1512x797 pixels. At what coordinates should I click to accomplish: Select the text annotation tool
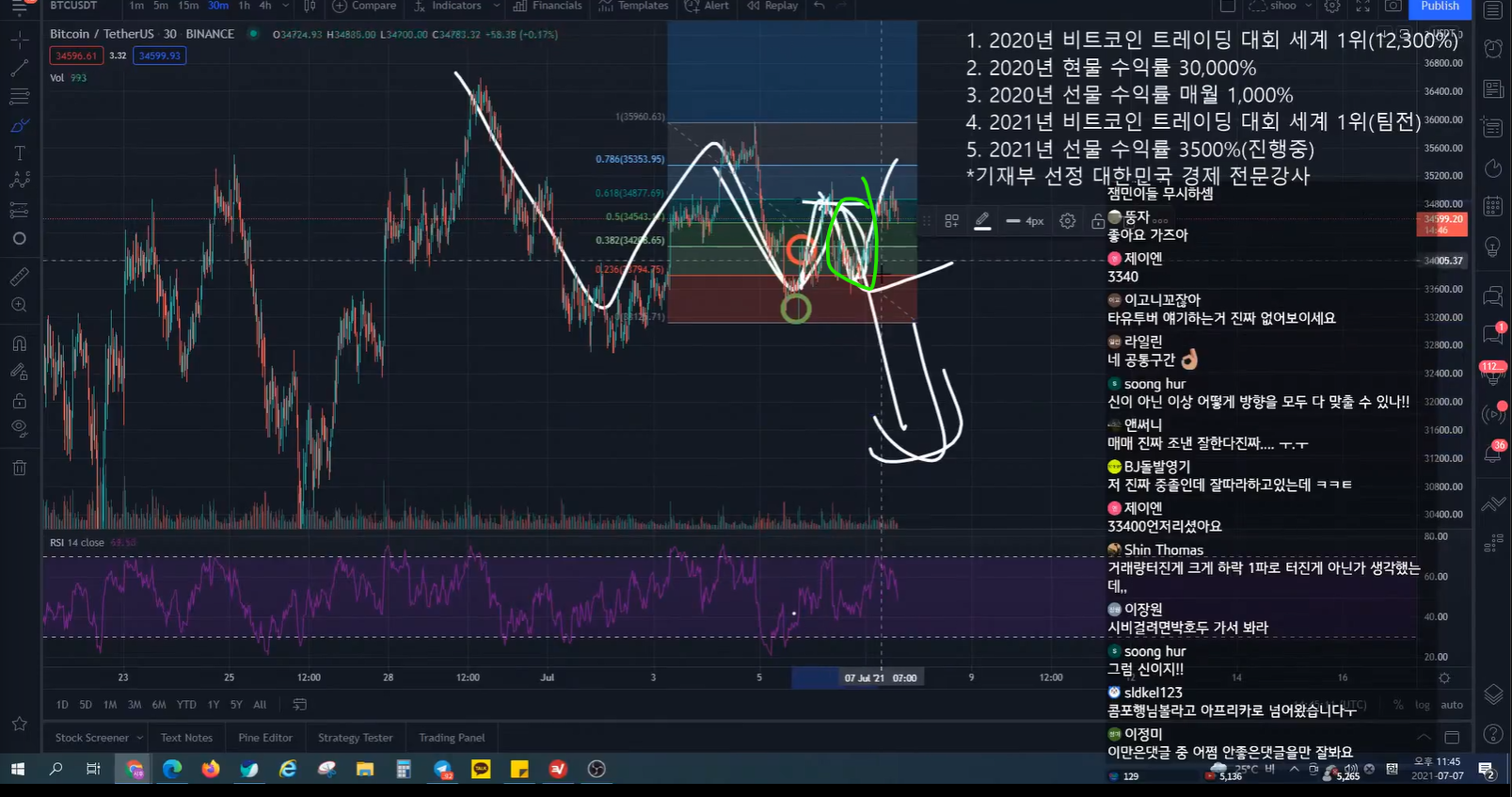(19, 153)
